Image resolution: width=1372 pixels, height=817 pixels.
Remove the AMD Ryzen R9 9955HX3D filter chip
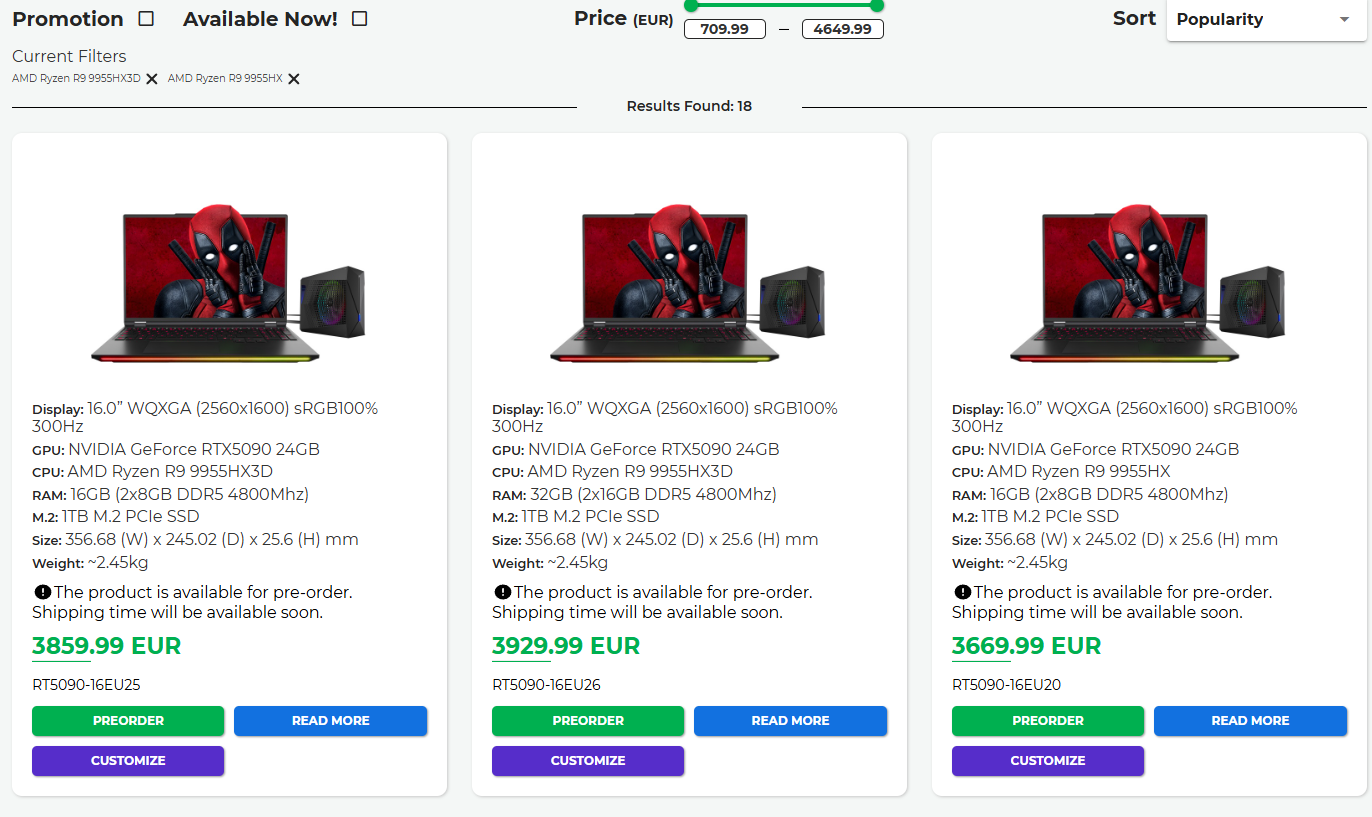tap(151, 78)
